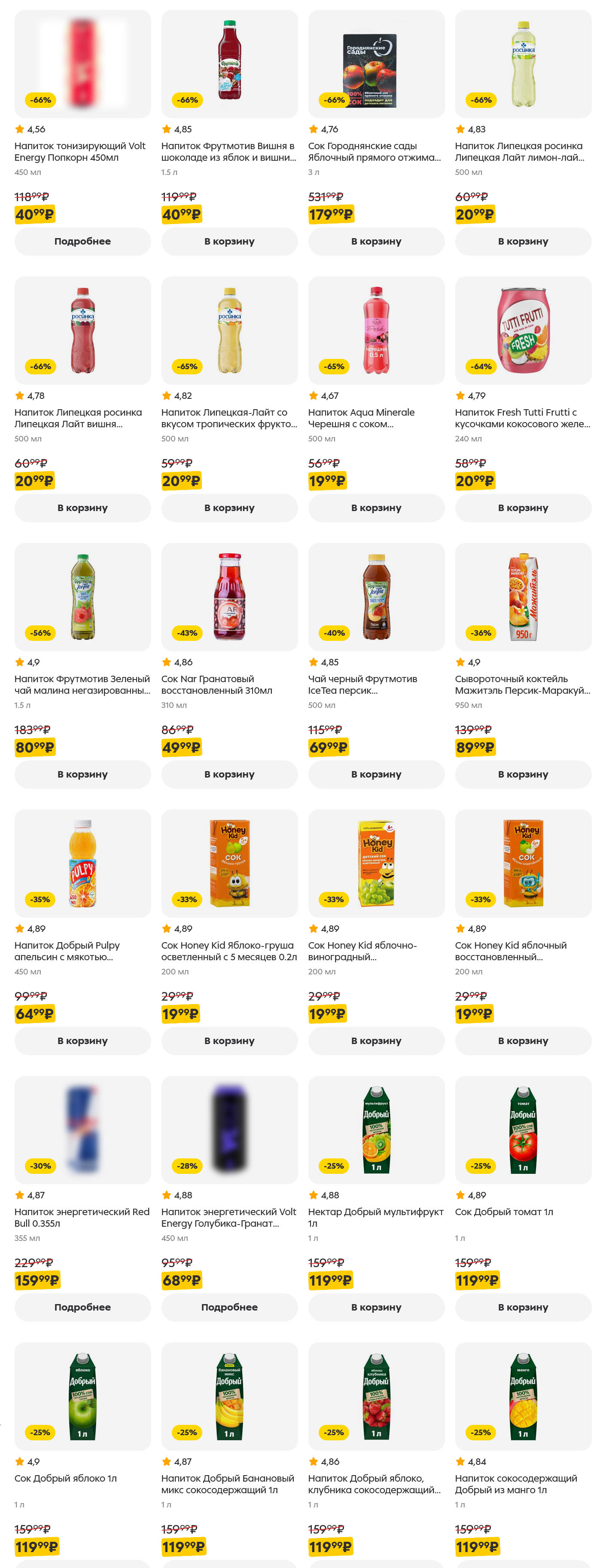Viewport: 603px width, 1568px height.
Task: Click star rating 4,67 for Aqua Minerale
Action: 323,395
